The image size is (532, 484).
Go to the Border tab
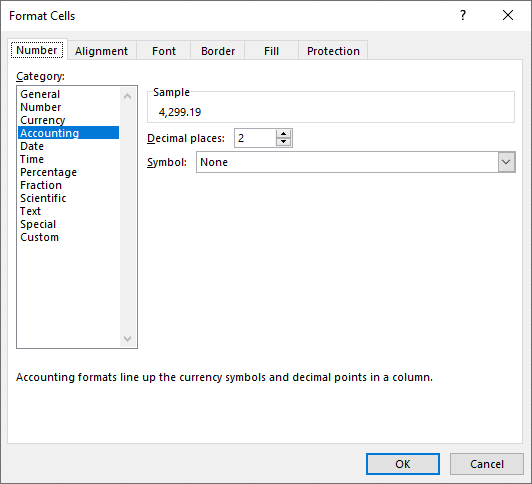pos(218,51)
